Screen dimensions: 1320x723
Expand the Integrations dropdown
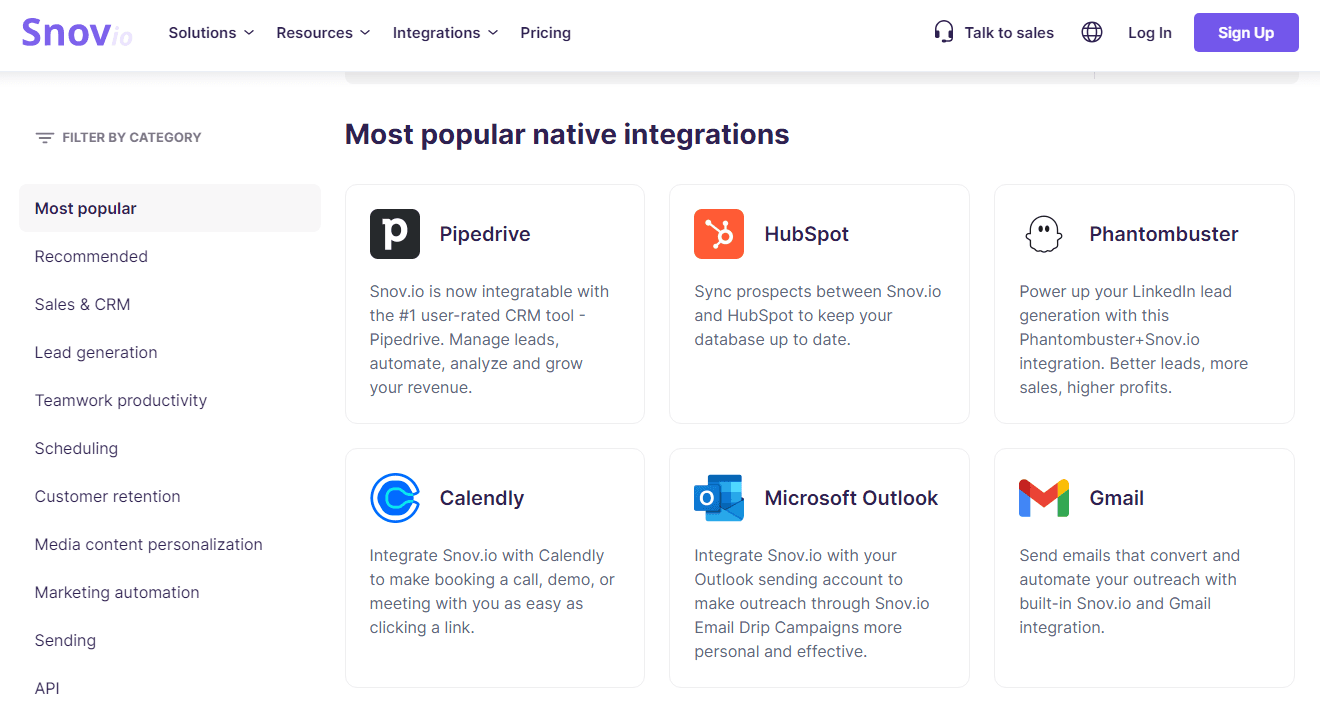444,32
